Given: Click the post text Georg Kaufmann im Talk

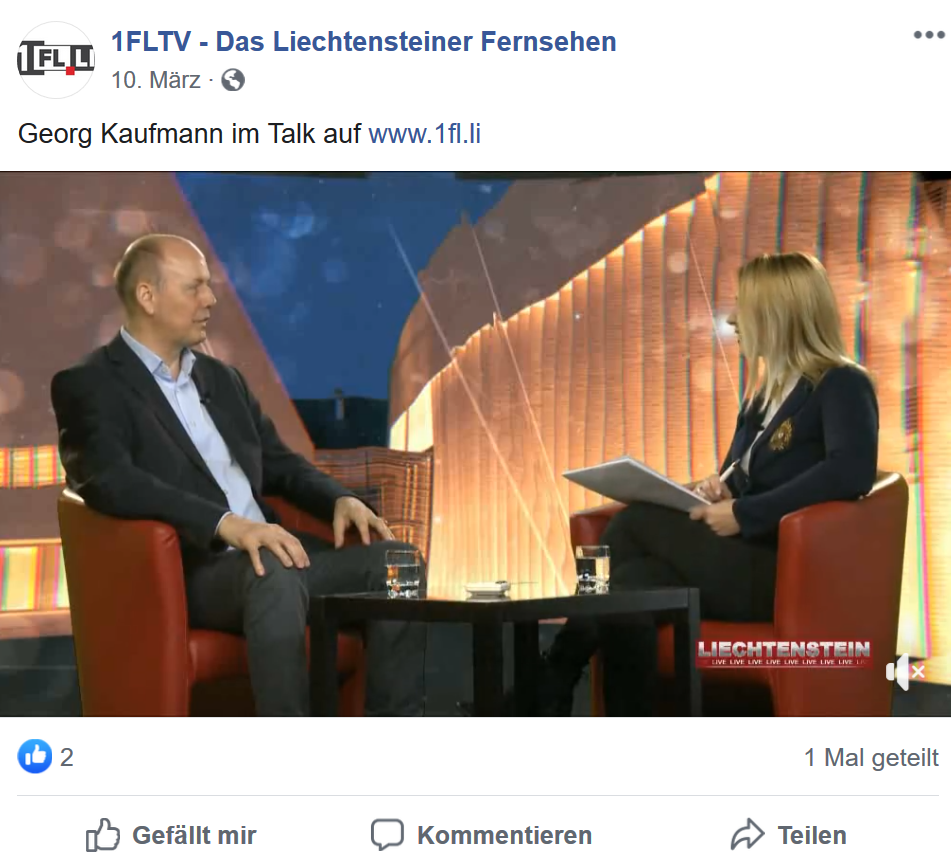Looking at the screenshot, I should [189, 133].
